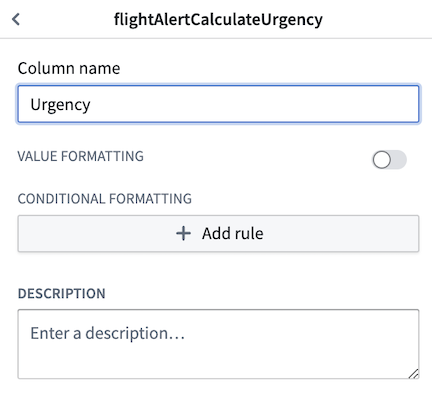
Task: Add a conditional formatting rule
Action: (218, 233)
